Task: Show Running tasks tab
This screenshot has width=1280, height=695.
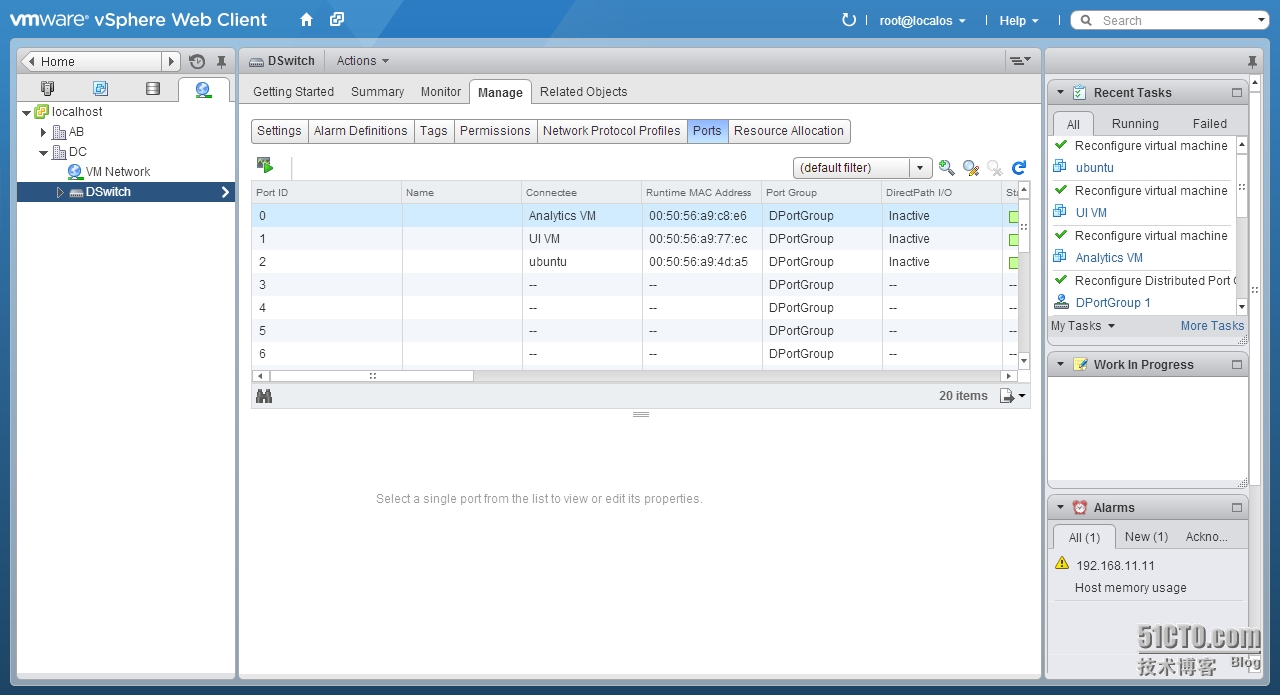Action: coord(1135,124)
